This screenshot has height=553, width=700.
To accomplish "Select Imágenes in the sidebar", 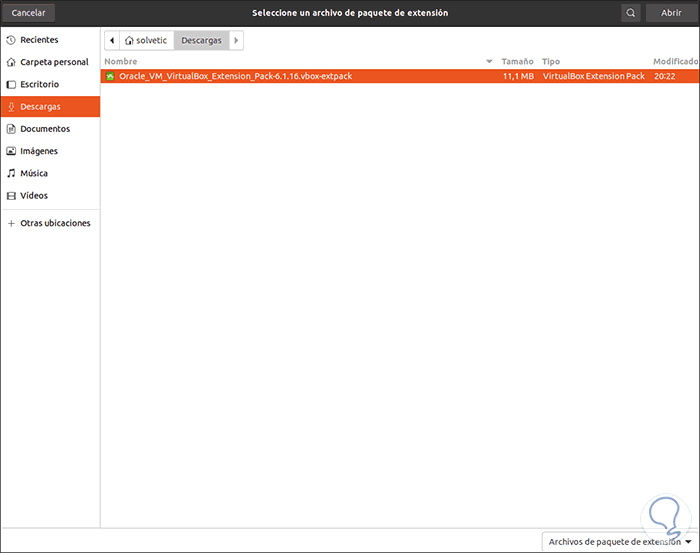I will coord(50,151).
